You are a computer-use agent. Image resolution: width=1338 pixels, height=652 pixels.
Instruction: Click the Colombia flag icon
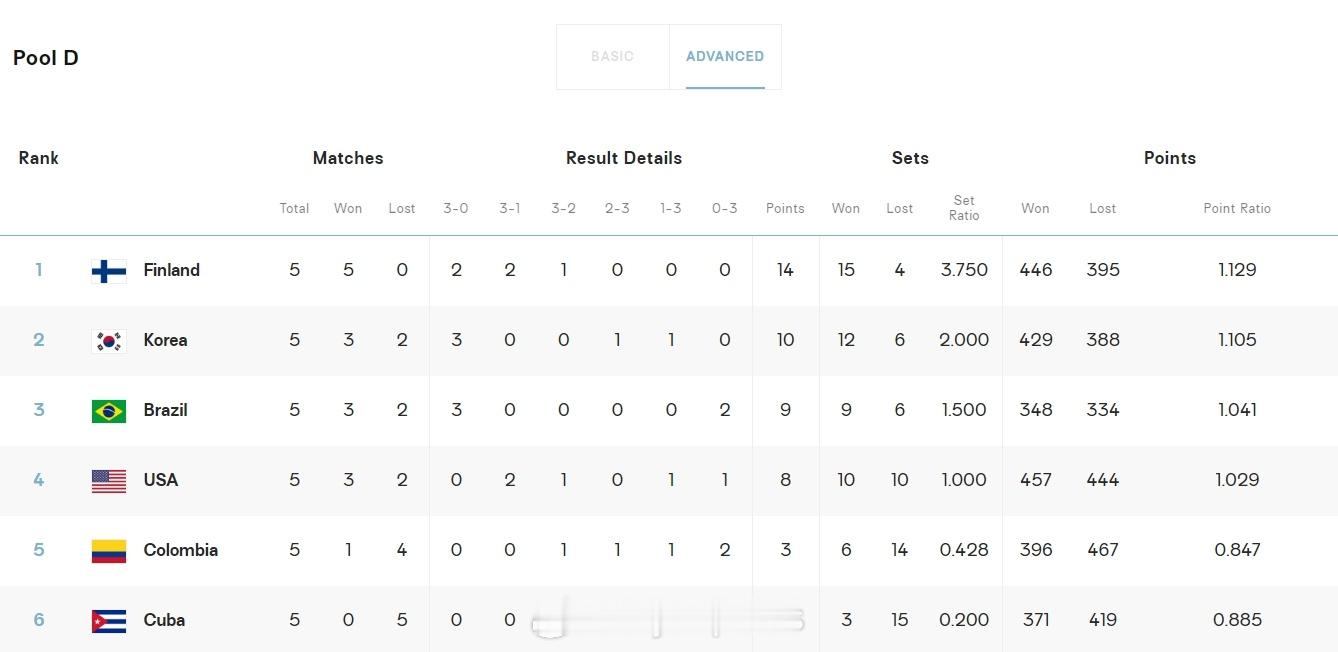pyautogui.click(x=109, y=551)
